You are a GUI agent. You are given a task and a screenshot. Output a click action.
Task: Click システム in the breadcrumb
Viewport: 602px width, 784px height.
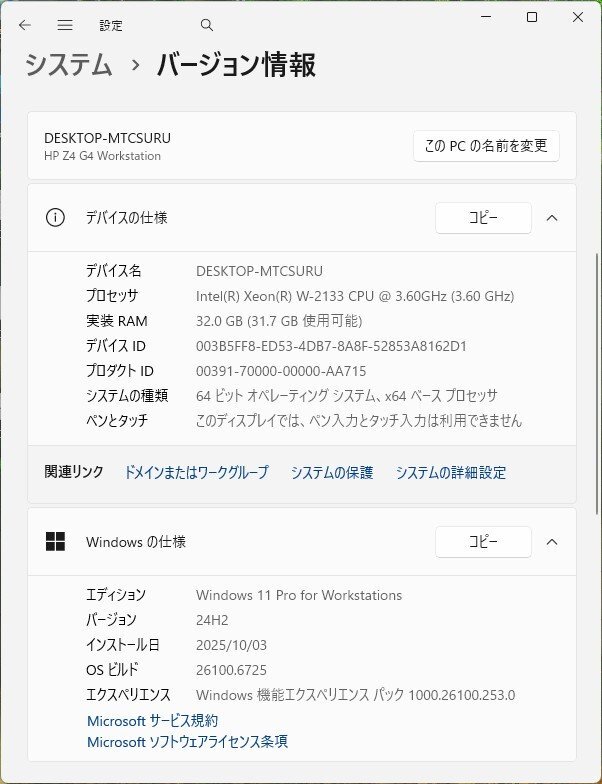point(68,65)
